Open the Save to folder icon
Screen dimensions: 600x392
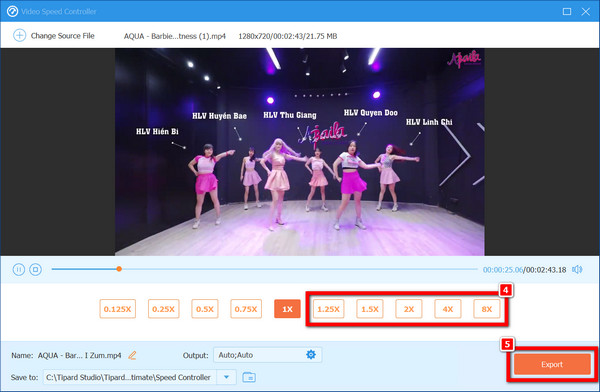coord(249,377)
